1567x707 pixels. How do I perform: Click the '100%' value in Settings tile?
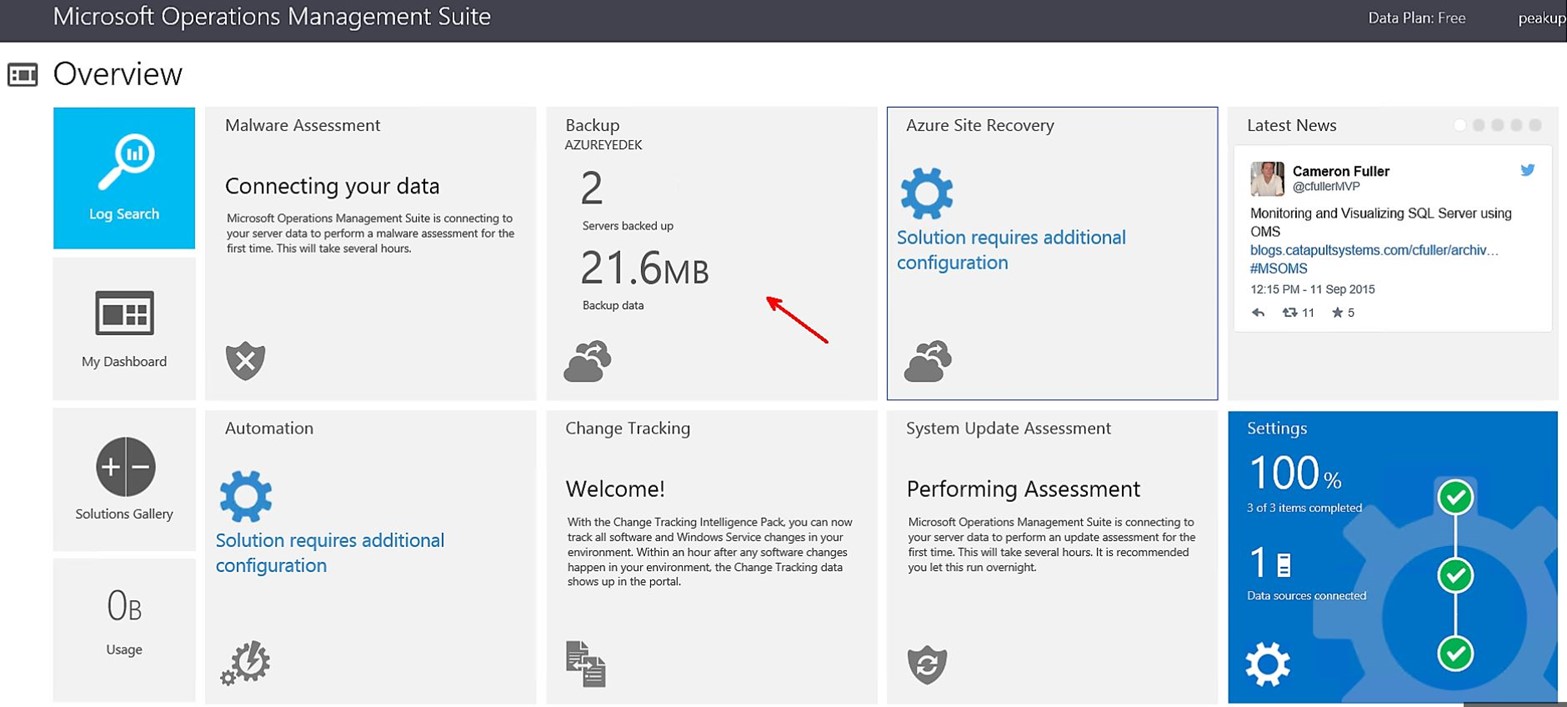[1294, 471]
